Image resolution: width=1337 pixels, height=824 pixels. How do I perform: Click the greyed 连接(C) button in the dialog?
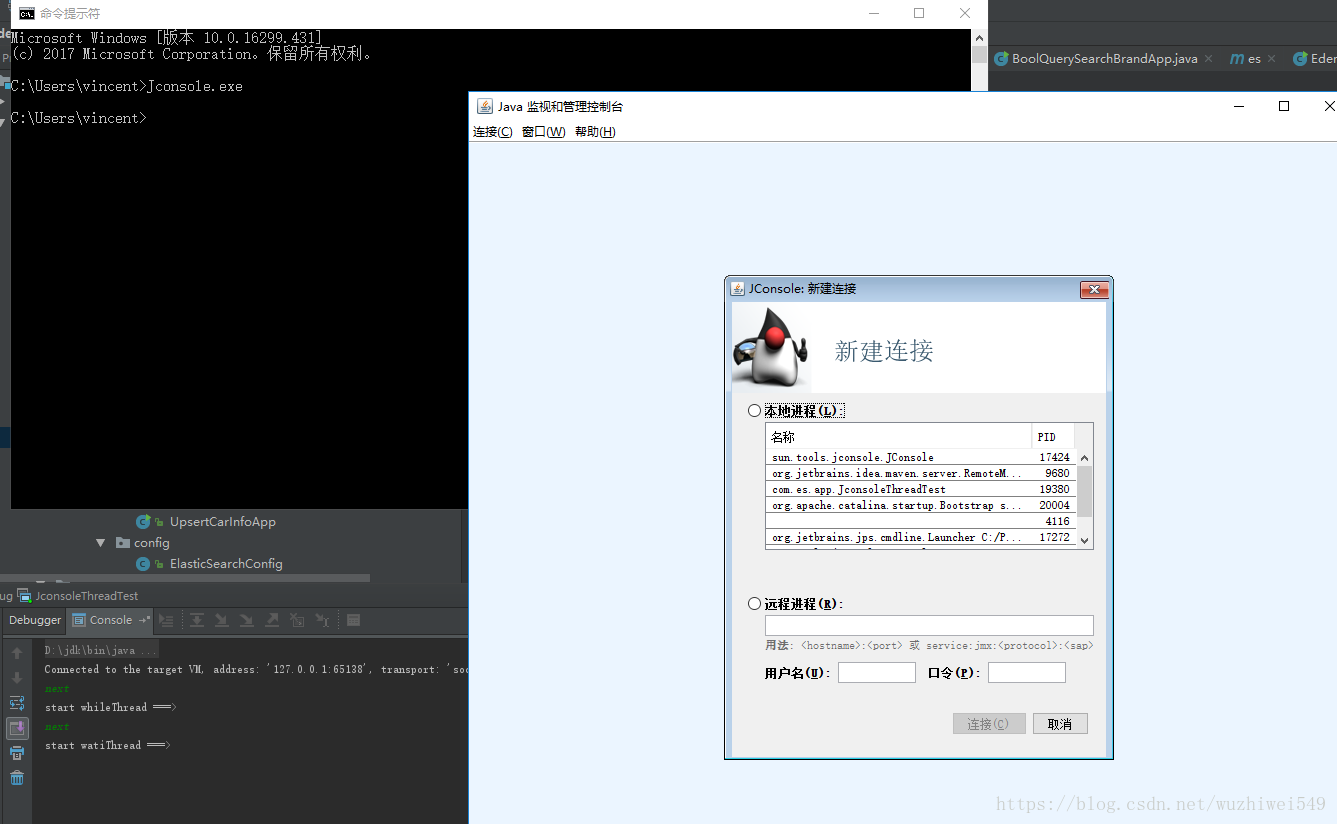[x=989, y=724]
